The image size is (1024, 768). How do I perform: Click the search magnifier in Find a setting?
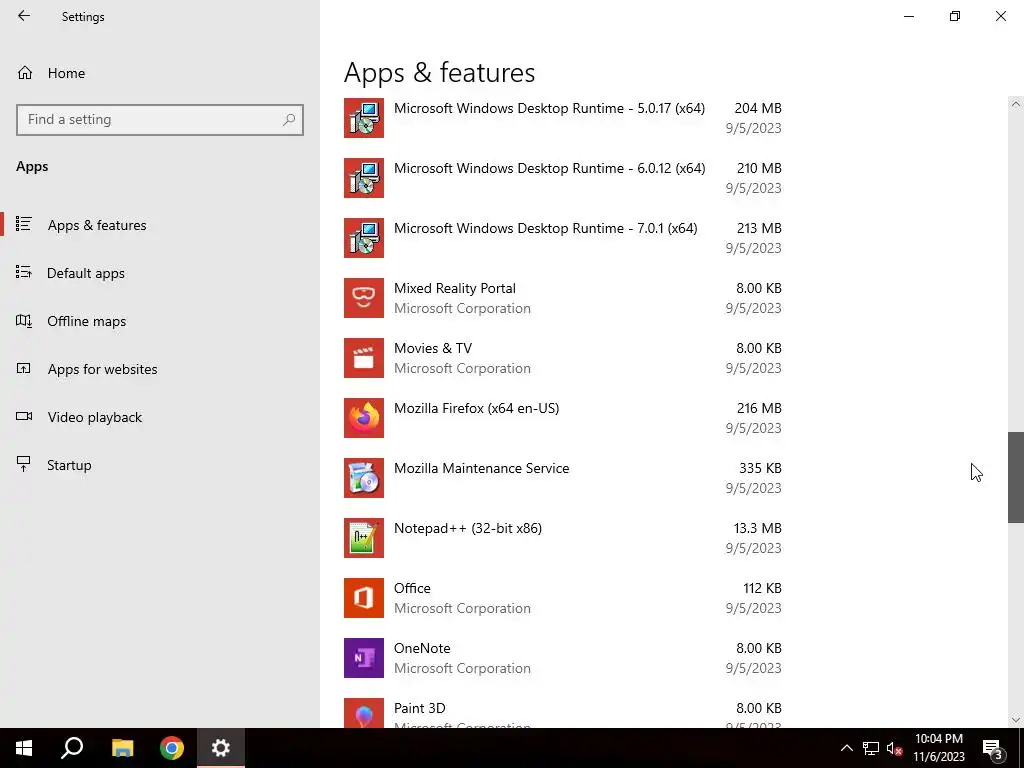coord(289,120)
